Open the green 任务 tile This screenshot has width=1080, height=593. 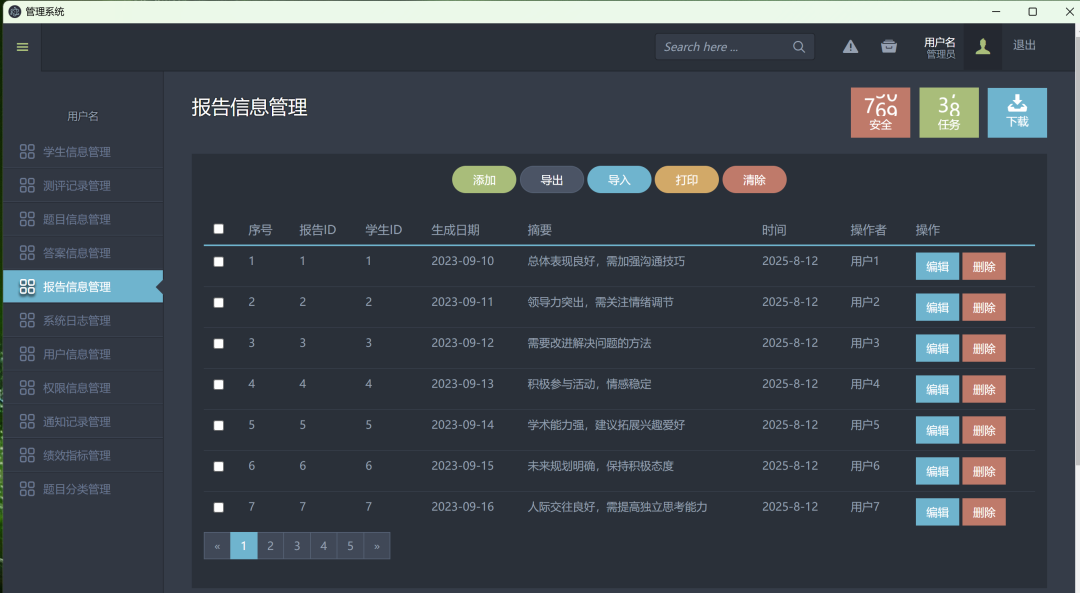pyautogui.click(x=949, y=112)
